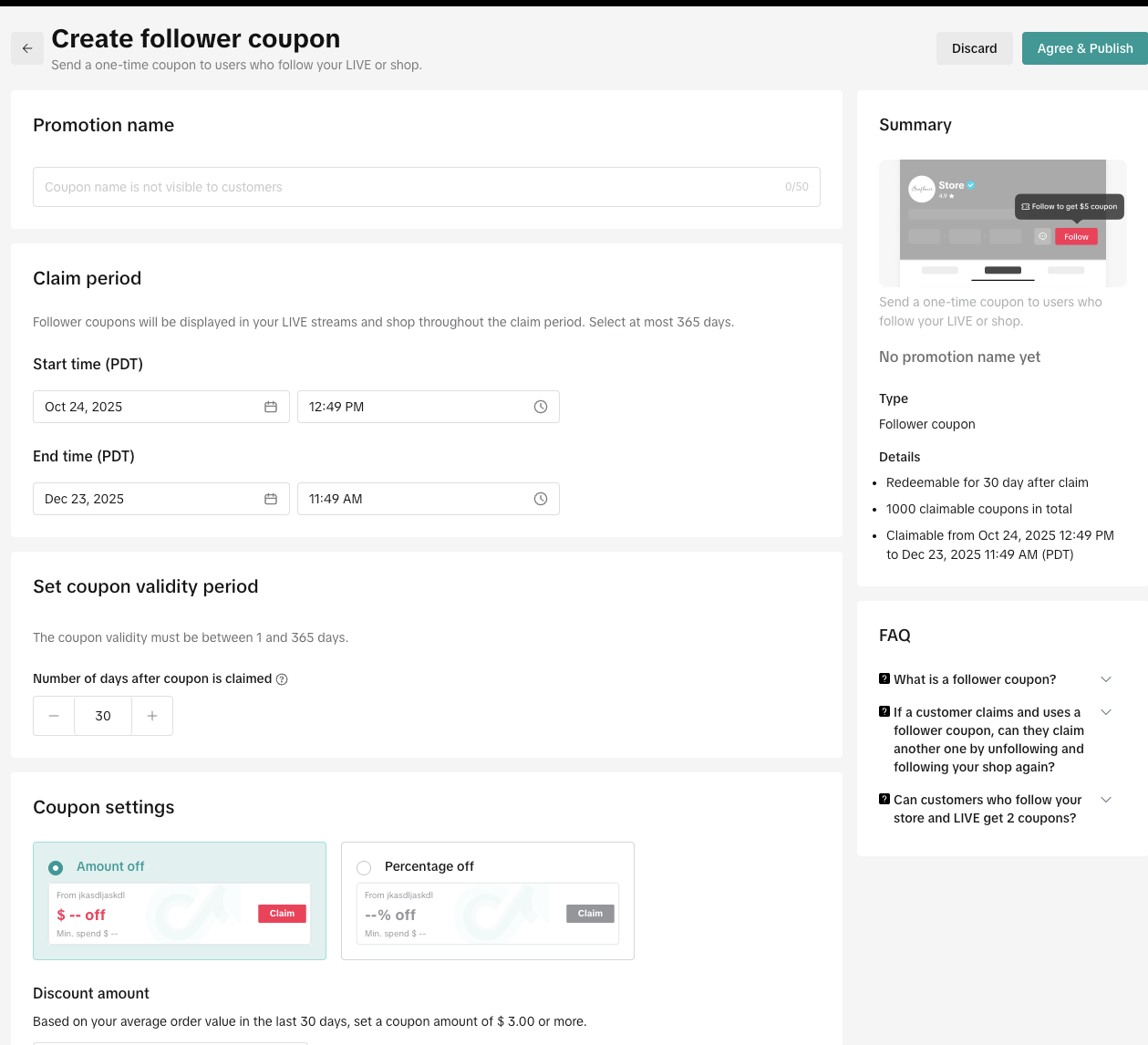Click start time clock icon
Viewport: 1148px width, 1045px height.
click(541, 407)
